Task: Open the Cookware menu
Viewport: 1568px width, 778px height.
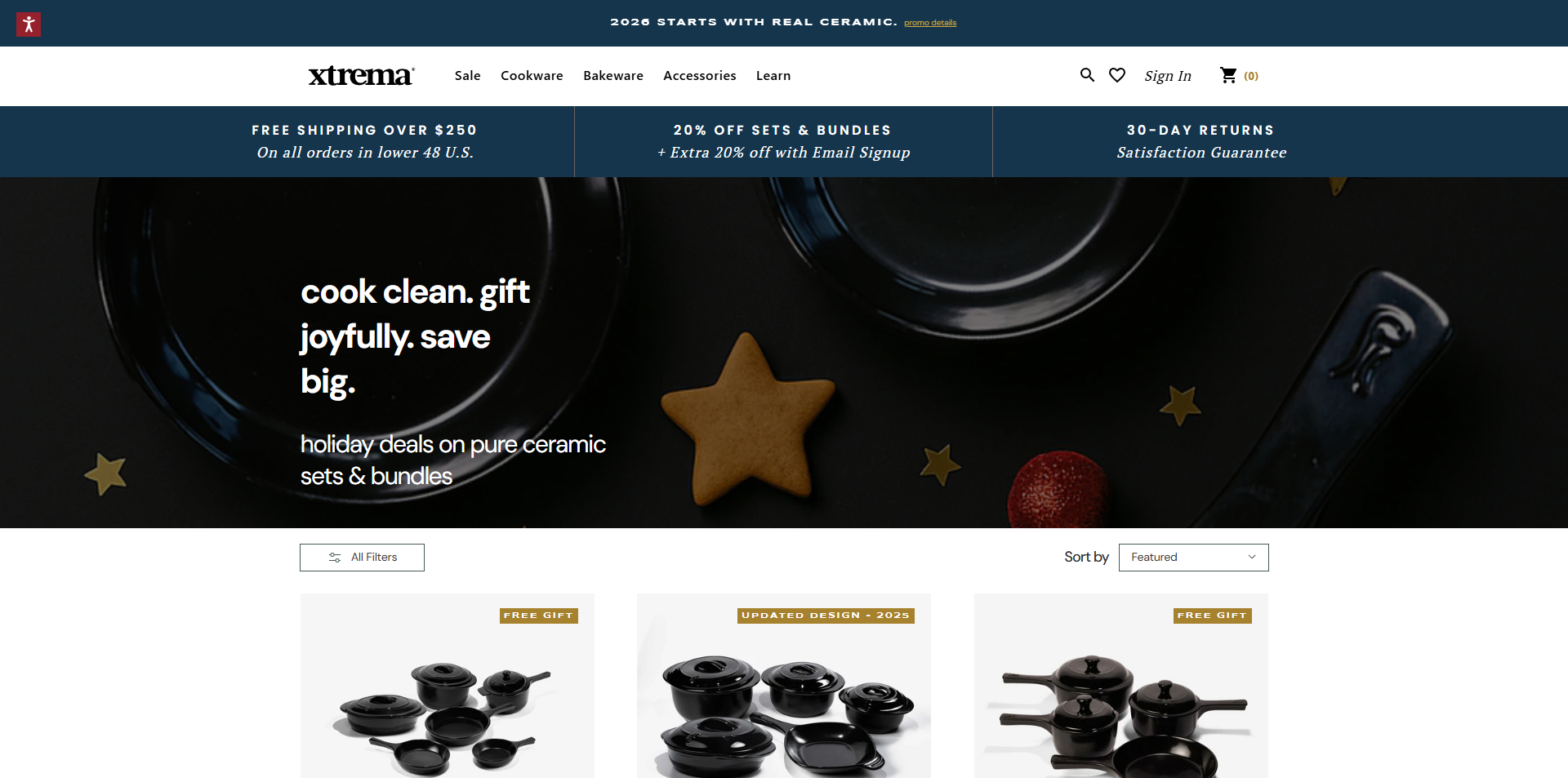Action: (x=532, y=76)
